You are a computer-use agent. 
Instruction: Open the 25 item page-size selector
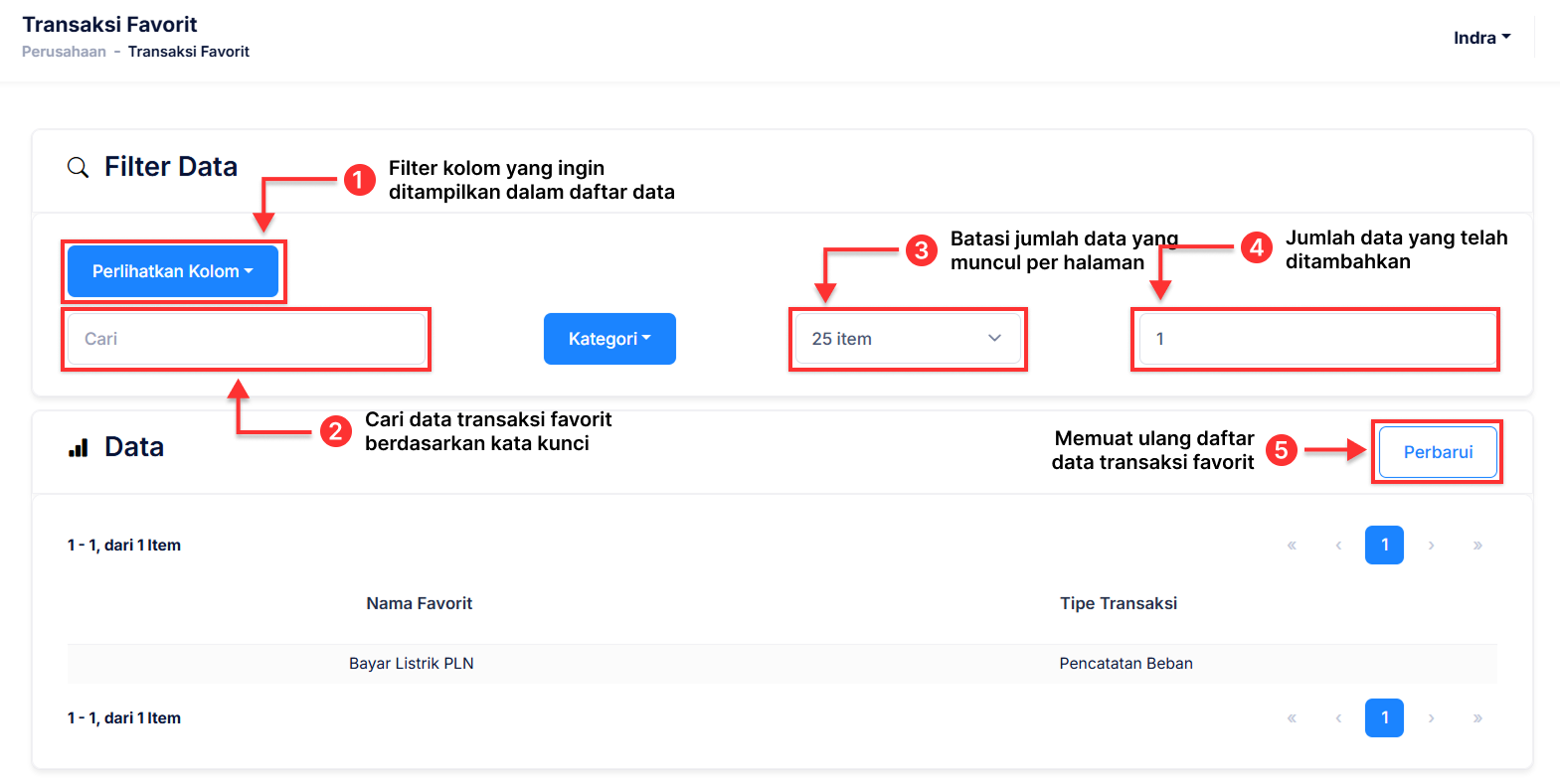(x=907, y=339)
